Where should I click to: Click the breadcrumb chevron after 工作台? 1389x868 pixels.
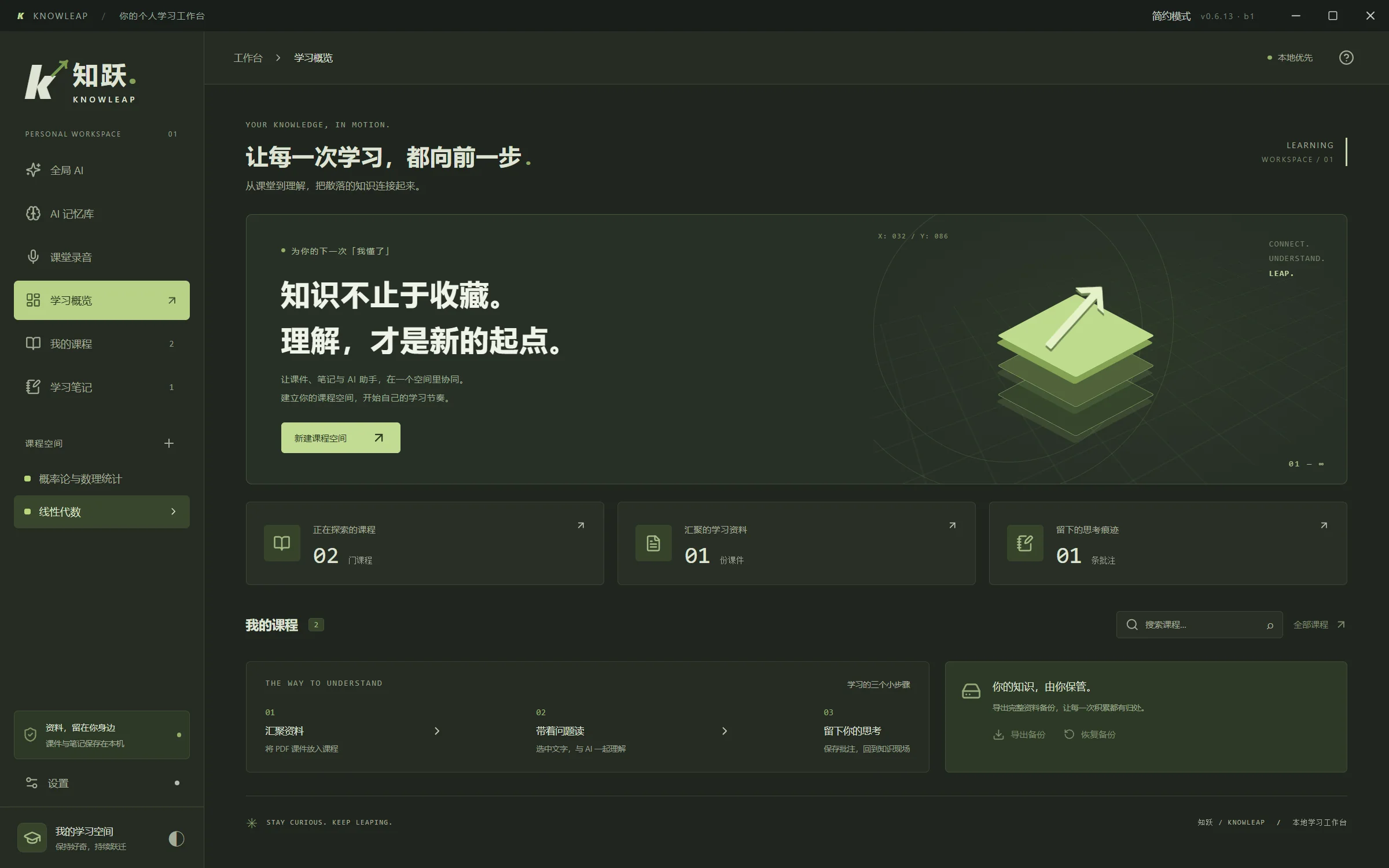point(278,58)
